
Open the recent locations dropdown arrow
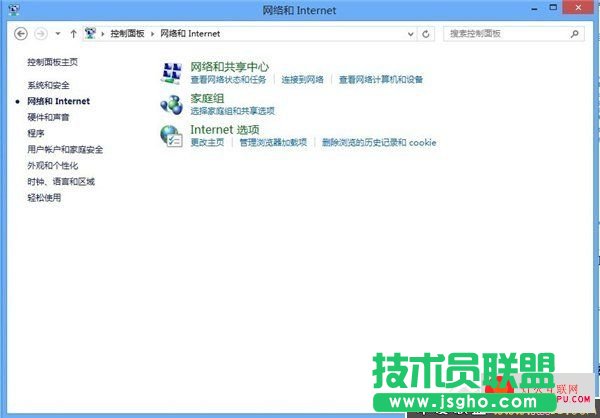pos(58,34)
